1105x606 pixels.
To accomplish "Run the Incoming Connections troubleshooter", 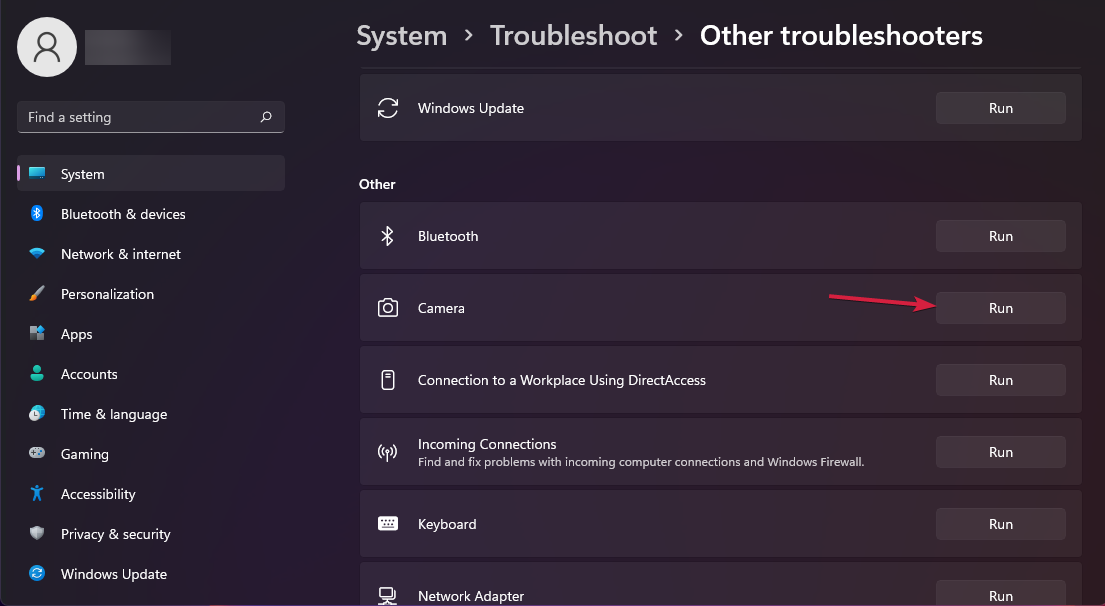I will point(1000,451).
